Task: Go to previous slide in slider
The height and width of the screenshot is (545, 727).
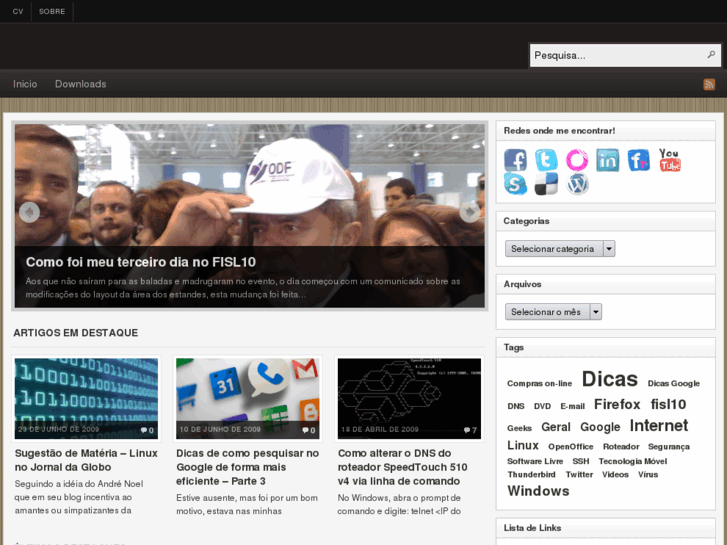Action: pos(30,212)
